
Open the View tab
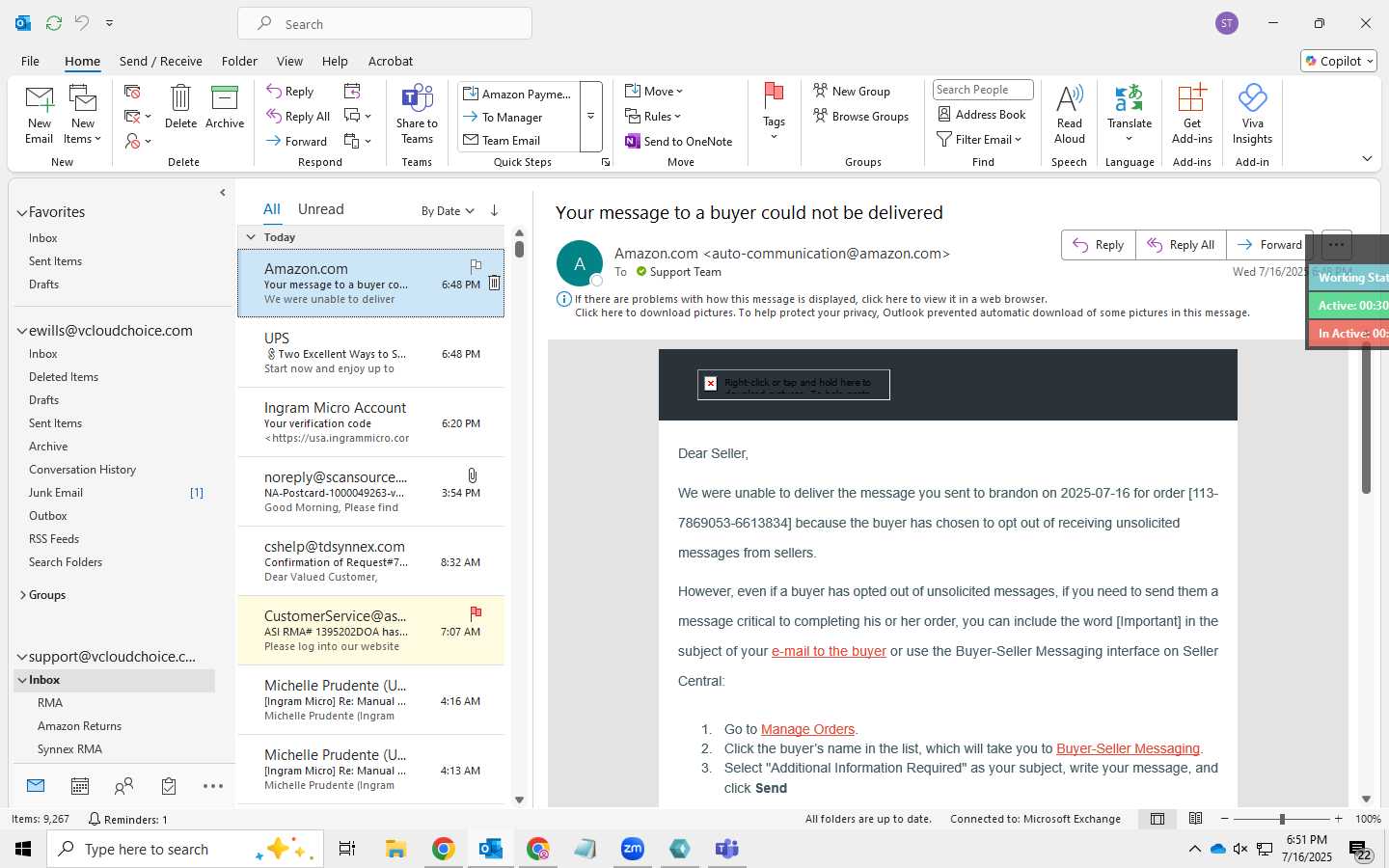(289, 61)
